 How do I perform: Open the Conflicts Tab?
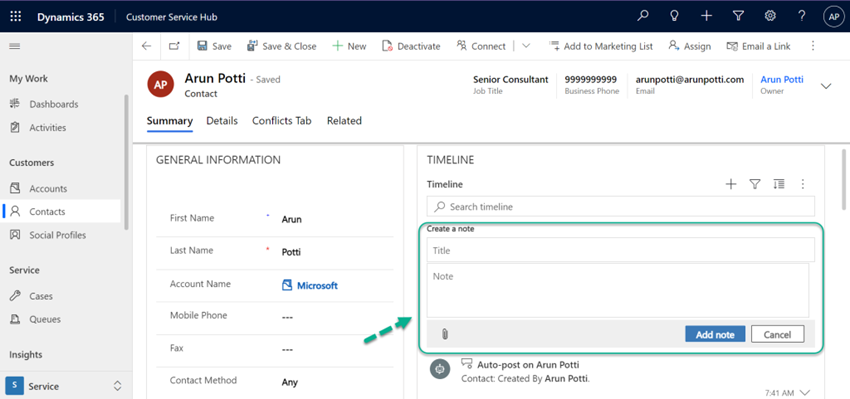[282, 121]
